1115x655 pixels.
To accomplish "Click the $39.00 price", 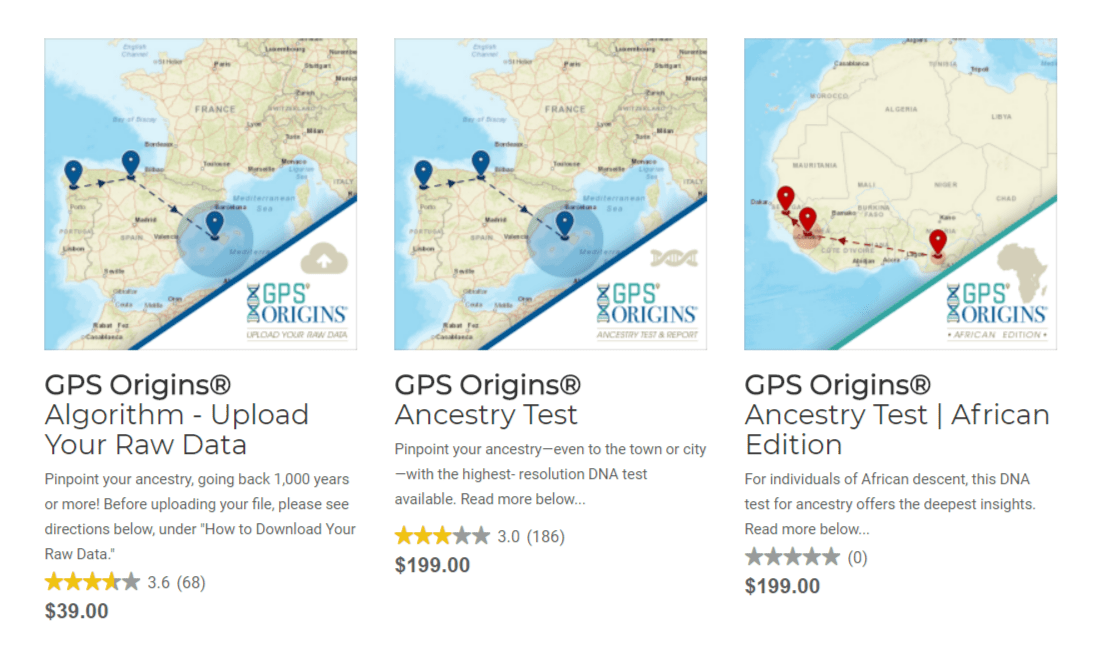I will pyautogui.click(x=77, y=611).
